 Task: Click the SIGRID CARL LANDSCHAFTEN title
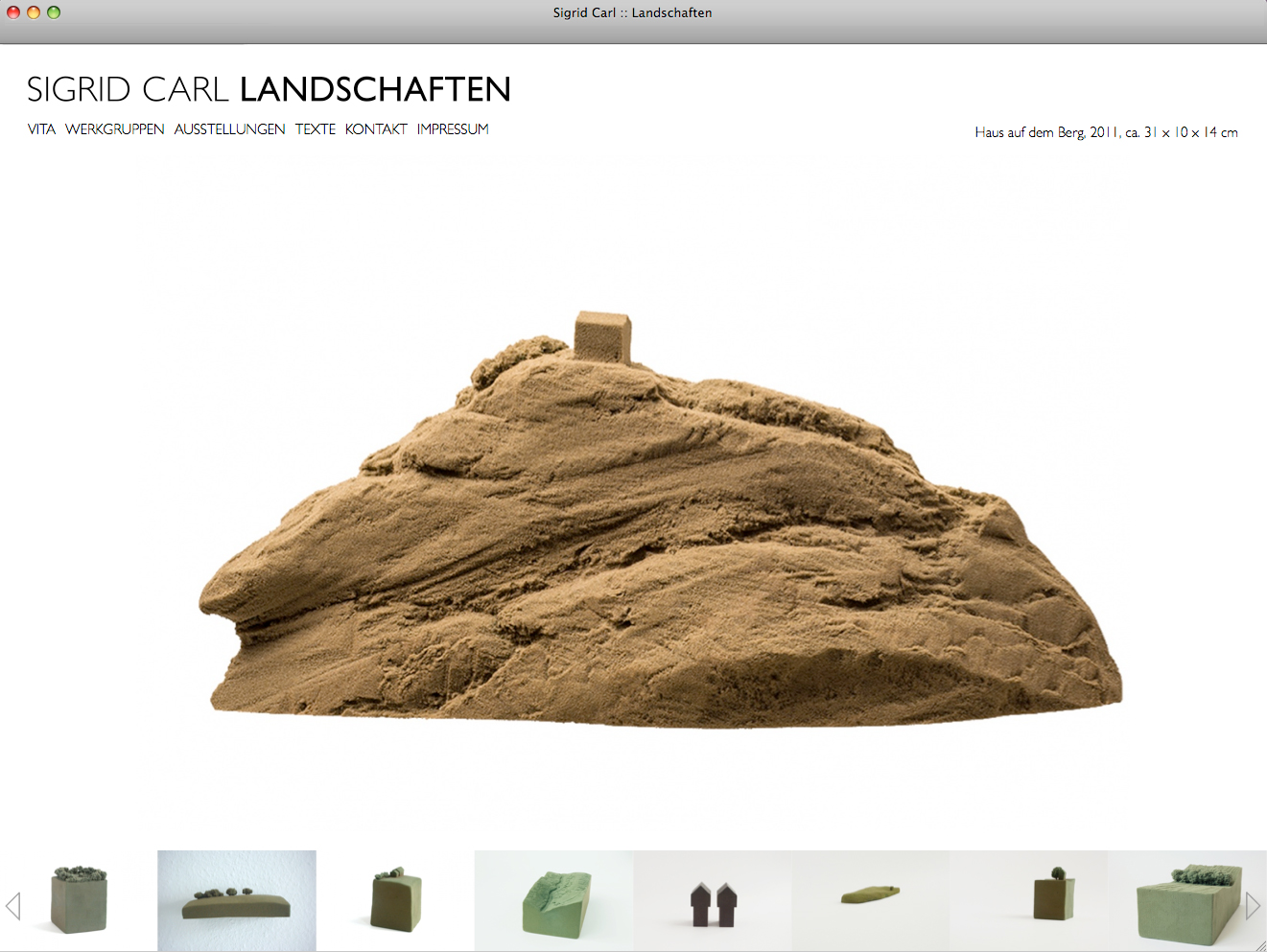pyautogui.click(x=269, y=89)
